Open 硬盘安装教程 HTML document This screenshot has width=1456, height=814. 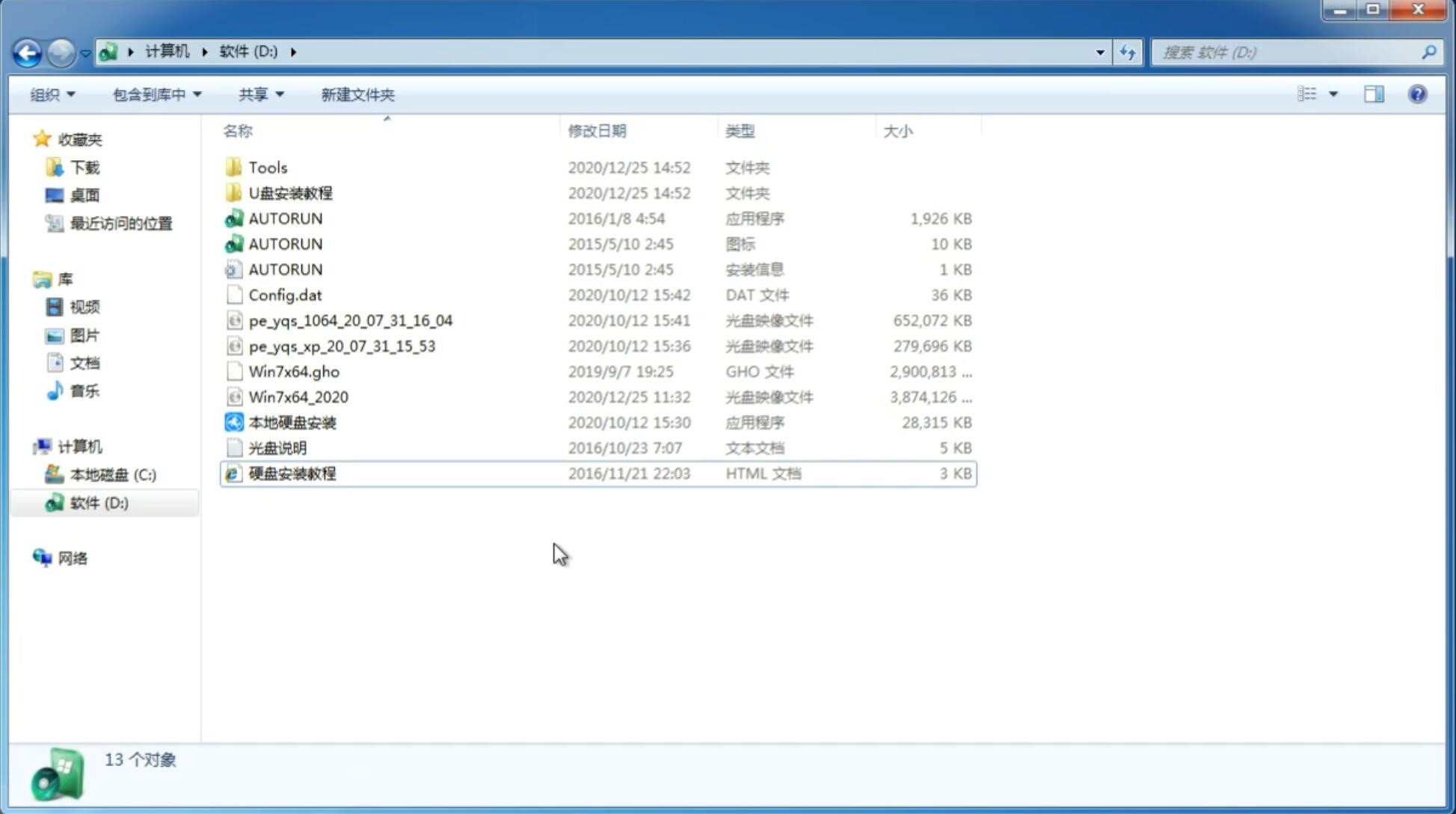point(291,473)
